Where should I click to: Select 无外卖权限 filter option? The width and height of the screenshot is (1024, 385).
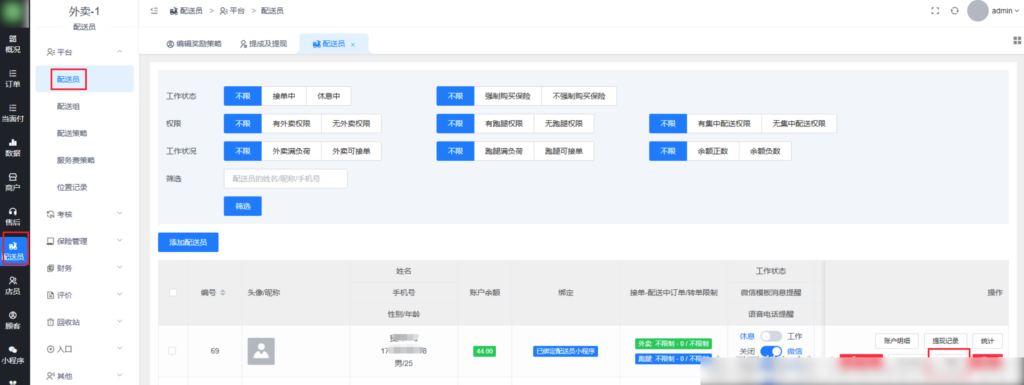click(351, 123)
